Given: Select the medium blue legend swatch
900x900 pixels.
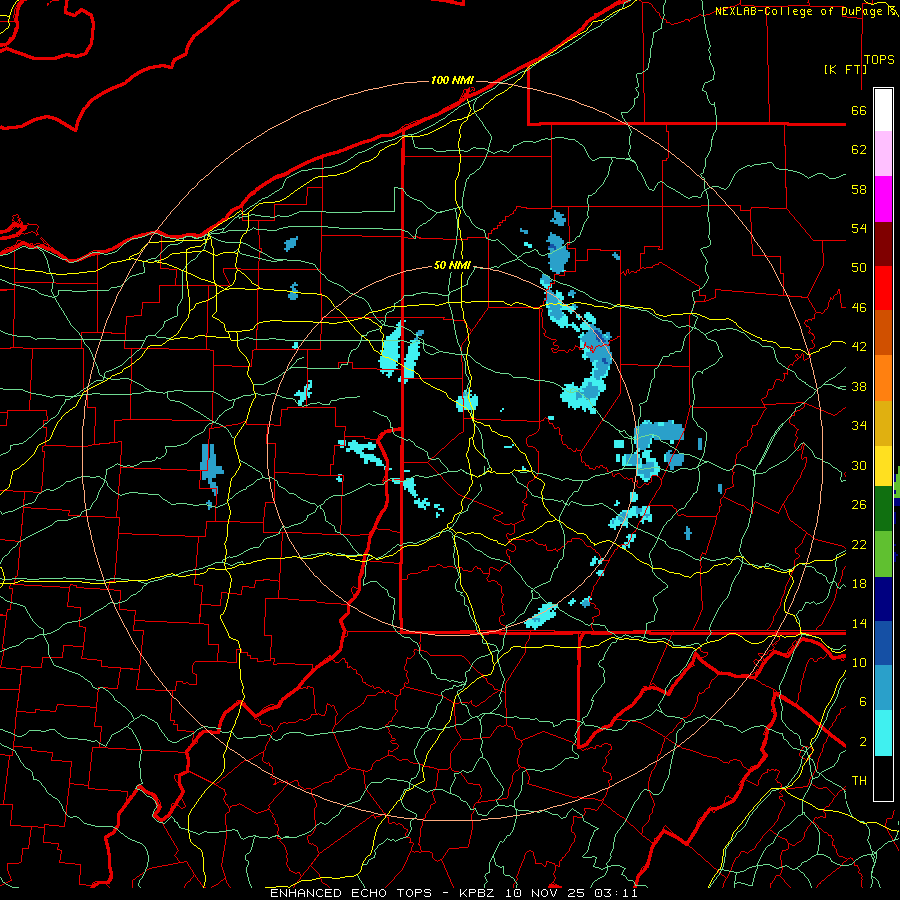Looking at the screenshot, I should click(x=883, y=643).
